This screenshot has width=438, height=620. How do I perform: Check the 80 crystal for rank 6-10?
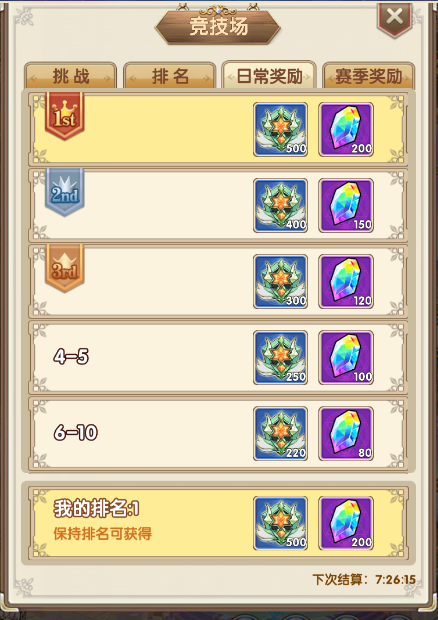tap(346, 433)
